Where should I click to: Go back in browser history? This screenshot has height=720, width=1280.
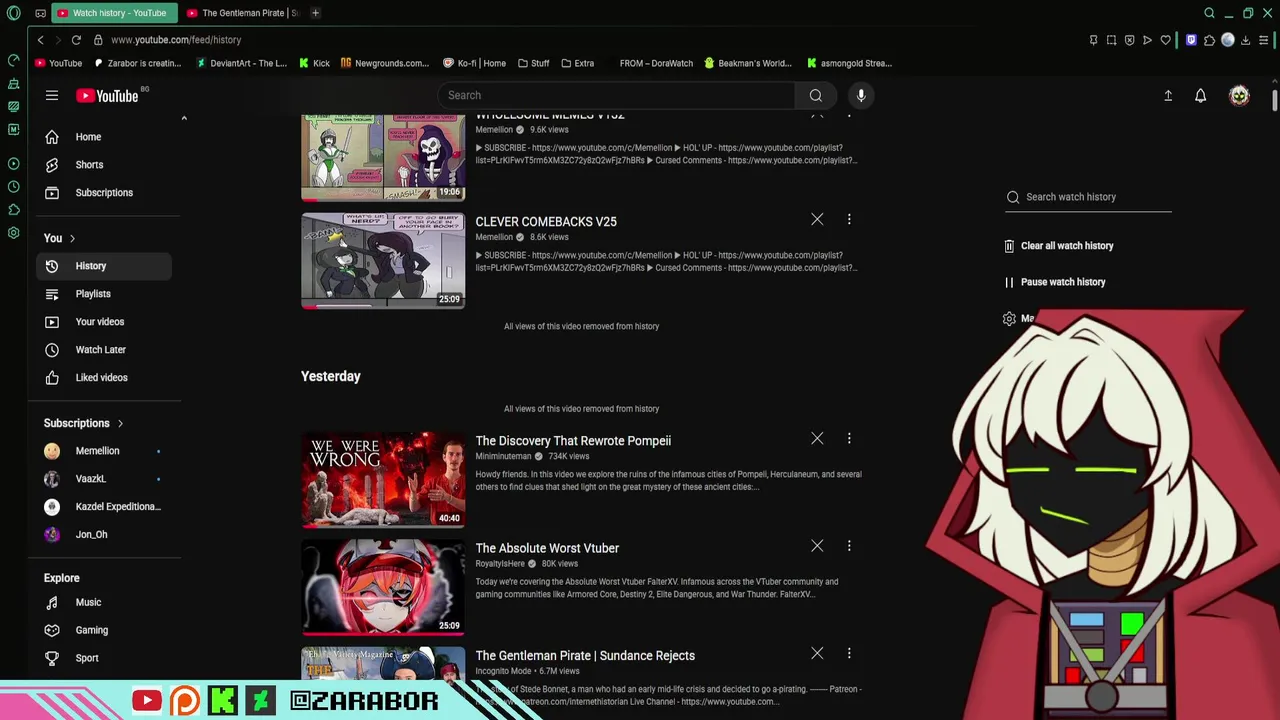[40, 40]
